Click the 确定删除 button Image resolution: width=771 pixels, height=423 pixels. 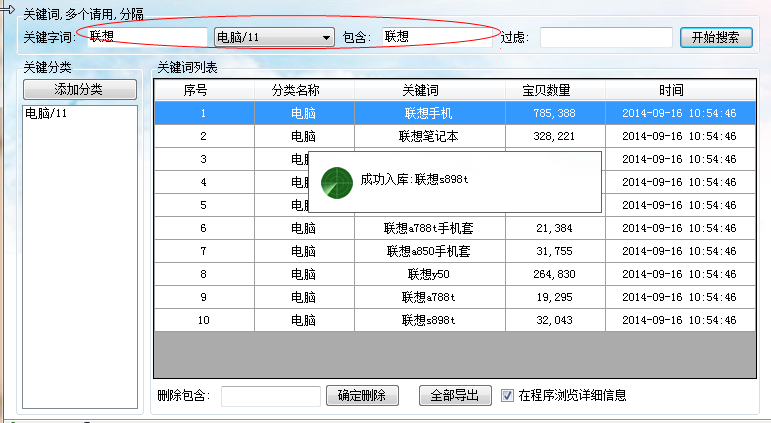(x=362, y=395)
